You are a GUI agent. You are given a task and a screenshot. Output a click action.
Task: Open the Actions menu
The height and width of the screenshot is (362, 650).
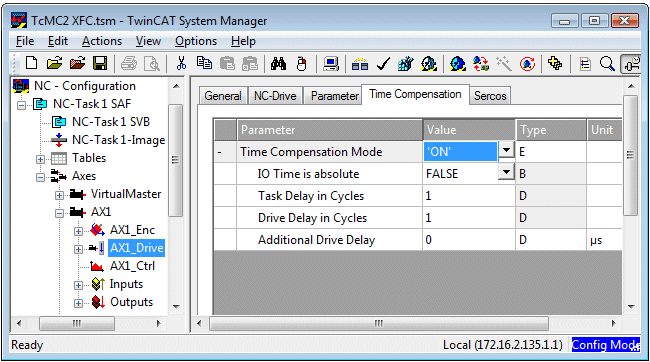[x=102, y=41]
